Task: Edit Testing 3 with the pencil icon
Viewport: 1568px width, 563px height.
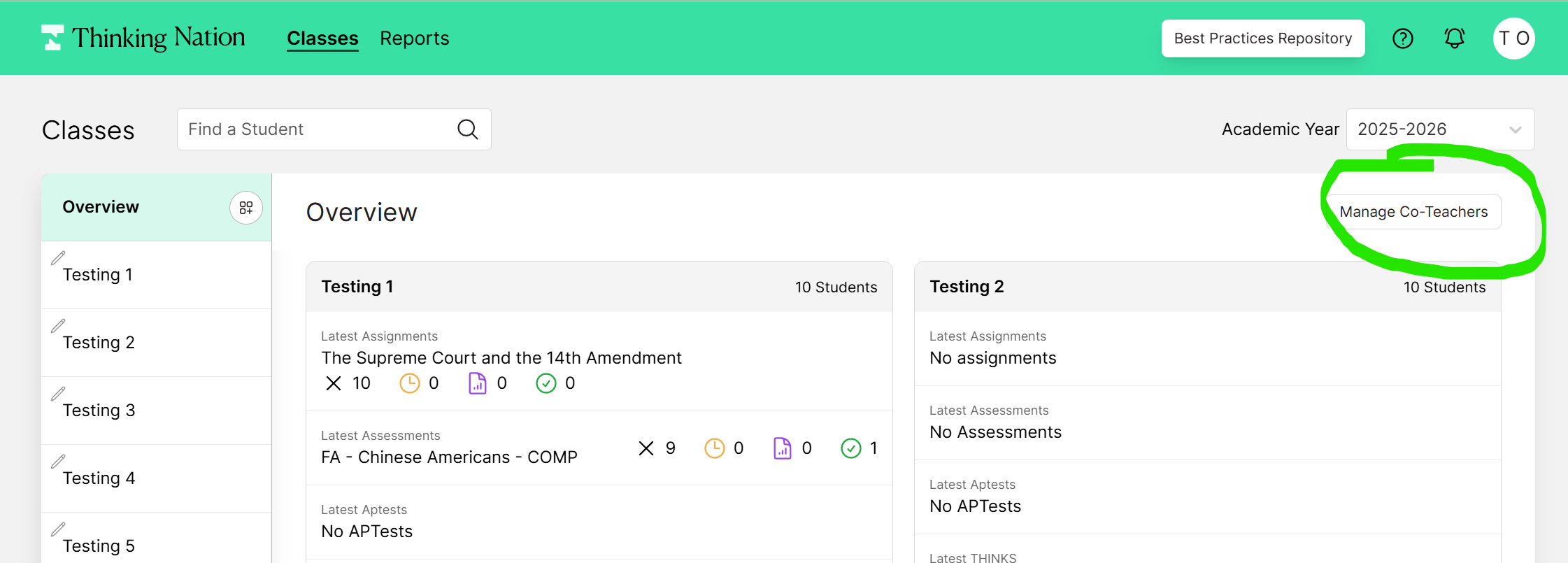Action: (x=58, y=394)
